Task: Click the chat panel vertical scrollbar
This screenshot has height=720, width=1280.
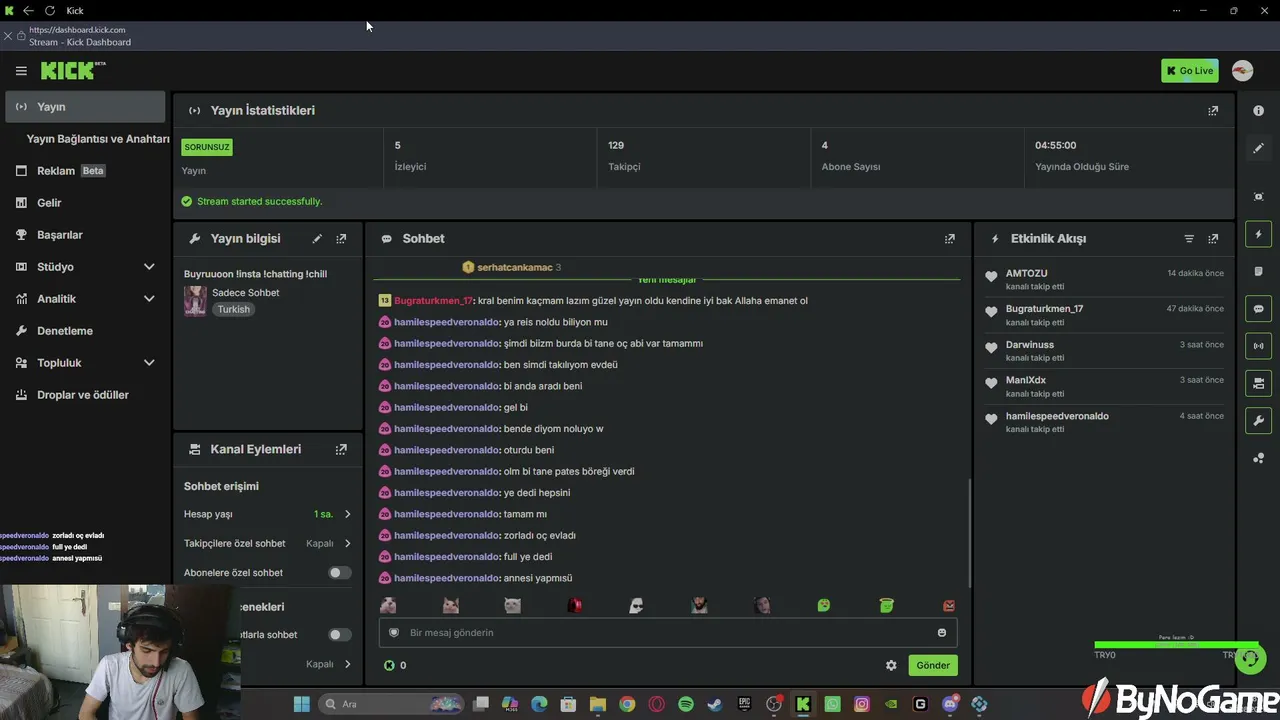Action: pos(969,534)
